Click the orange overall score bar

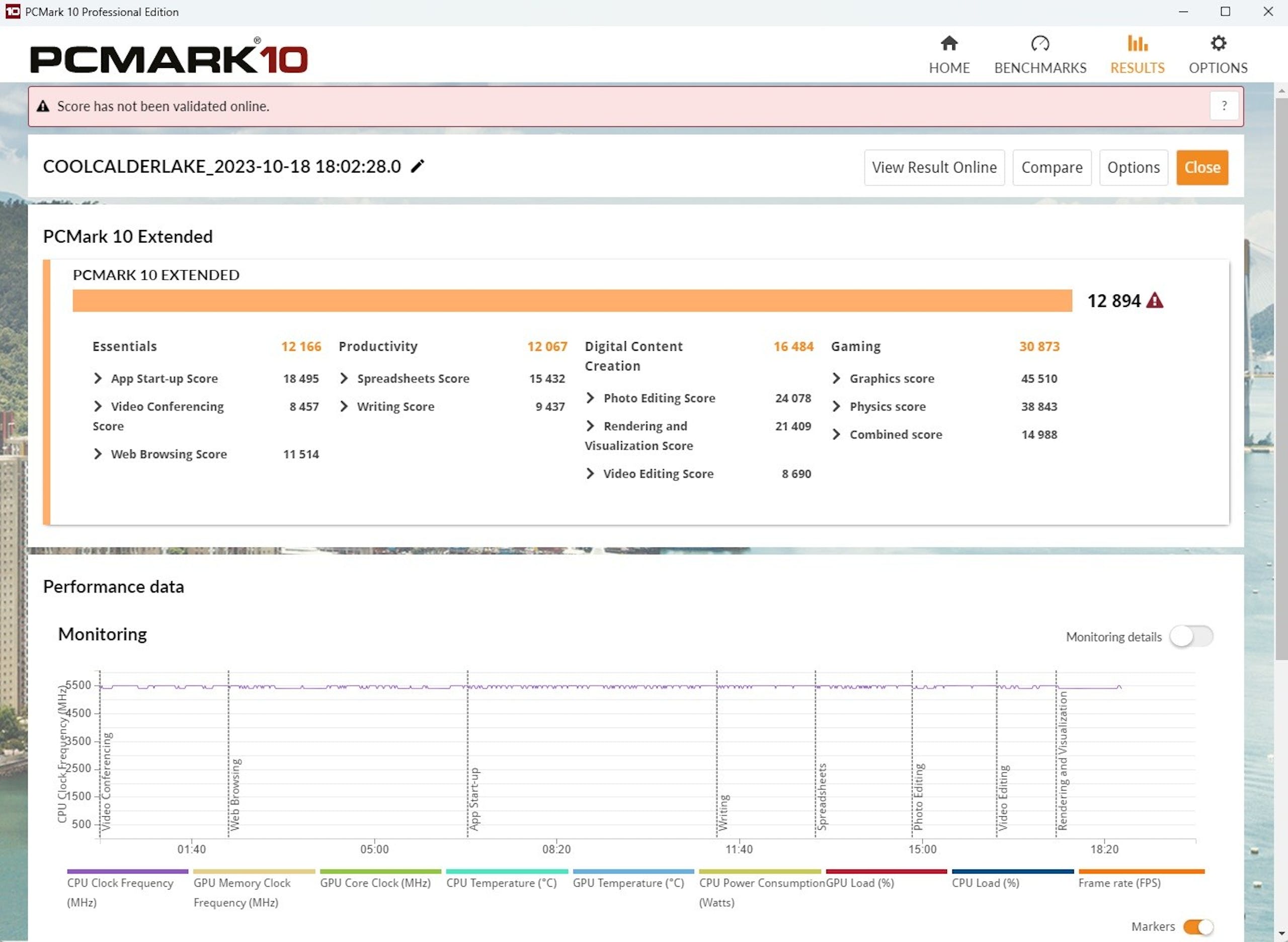pos(572,300)
